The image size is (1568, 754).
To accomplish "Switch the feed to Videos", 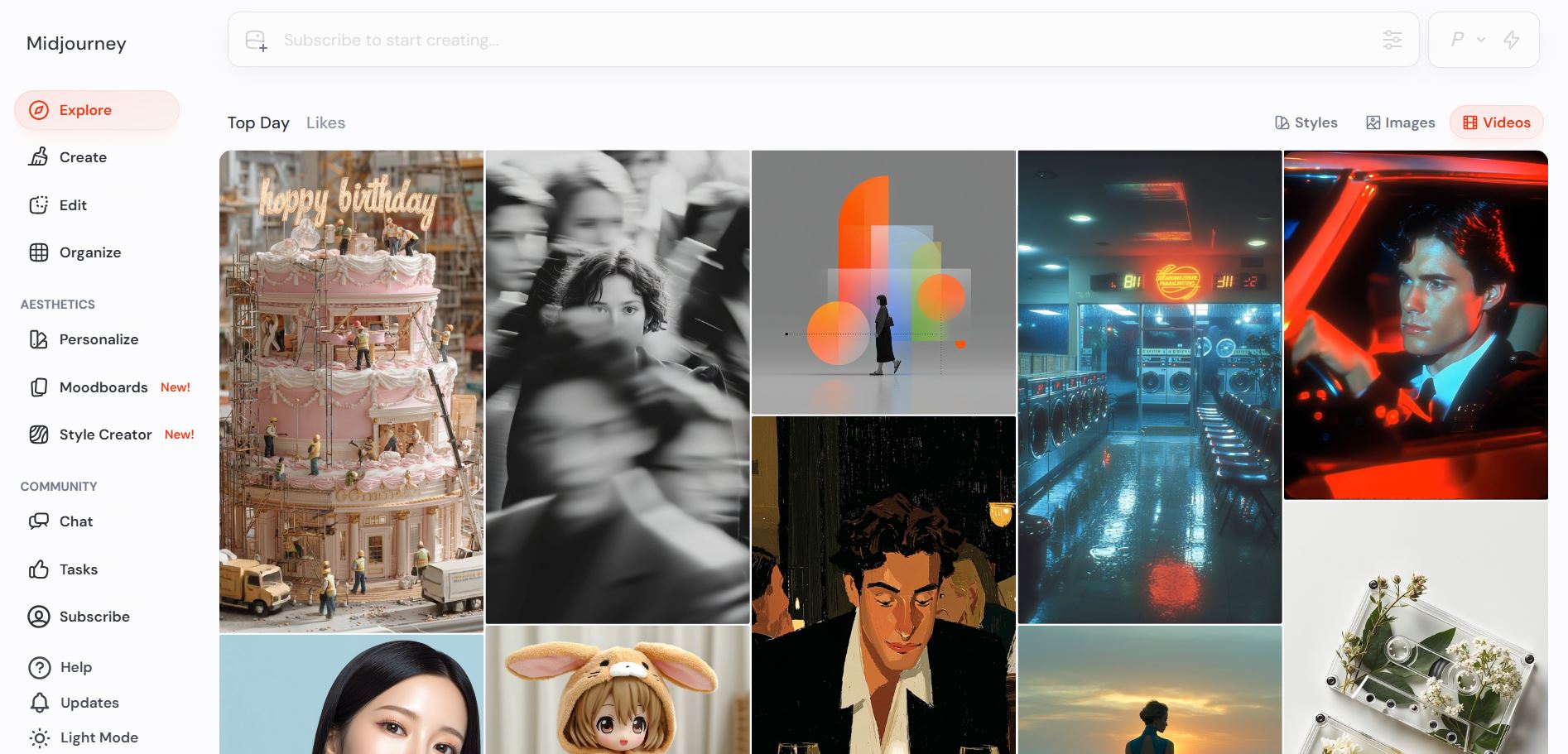I will pyautogui.click(x=1497, y=122).
